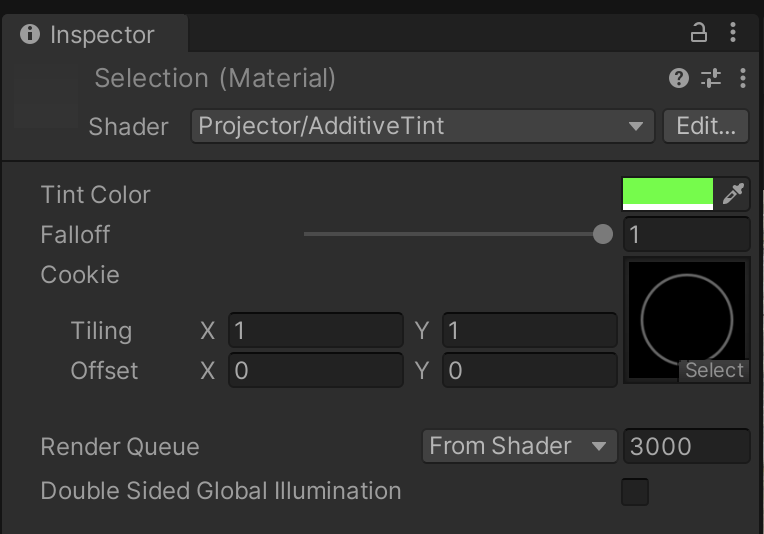Open the Shader dropdown Projector/AdditiveTint
Image resolution: width=764 pixels, height=534 pixels.
422,126
